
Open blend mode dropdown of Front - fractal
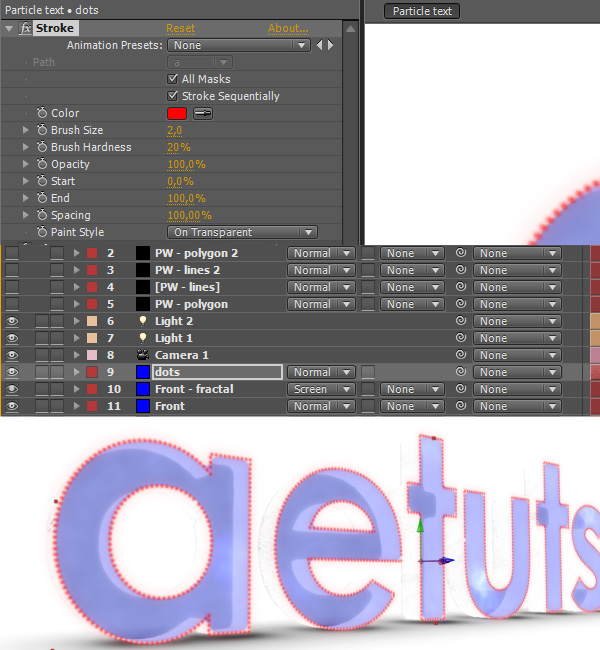[x=321, y=389]
